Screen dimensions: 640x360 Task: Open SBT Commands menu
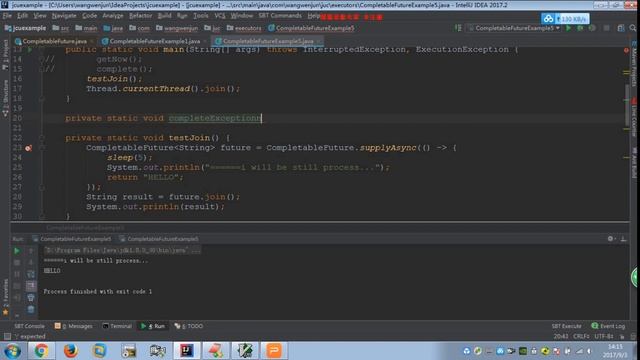point(280,16)
